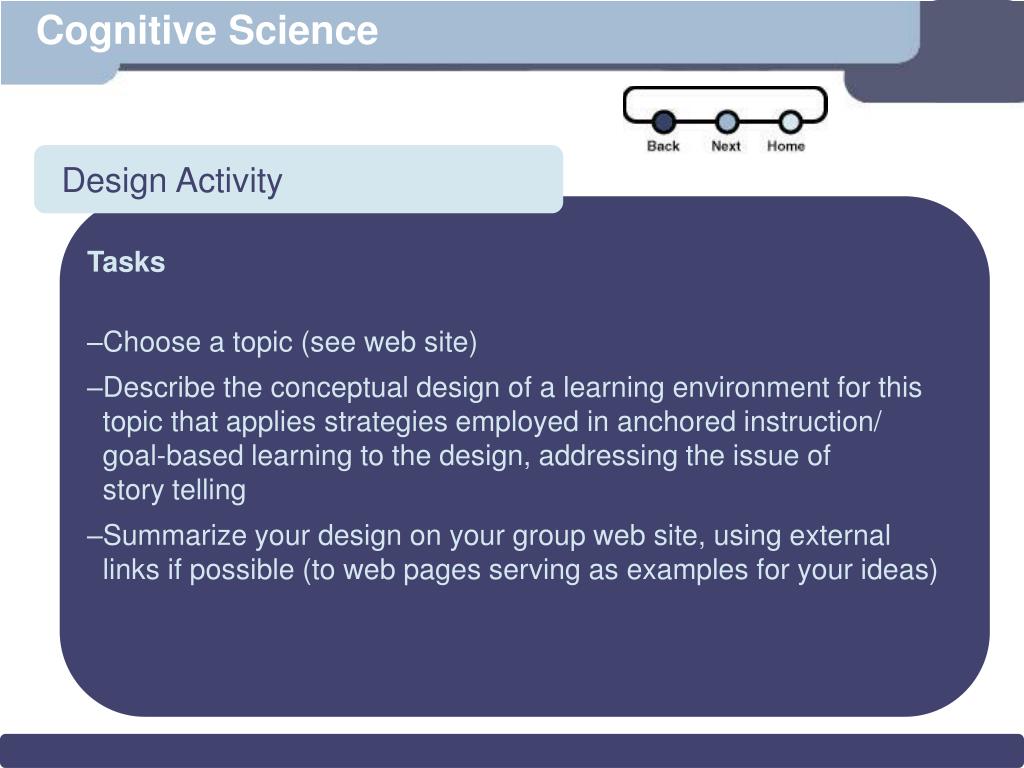Click the dark footer bar
Image resolution: width=1024 pixels, height=768 pixels.
512,750
